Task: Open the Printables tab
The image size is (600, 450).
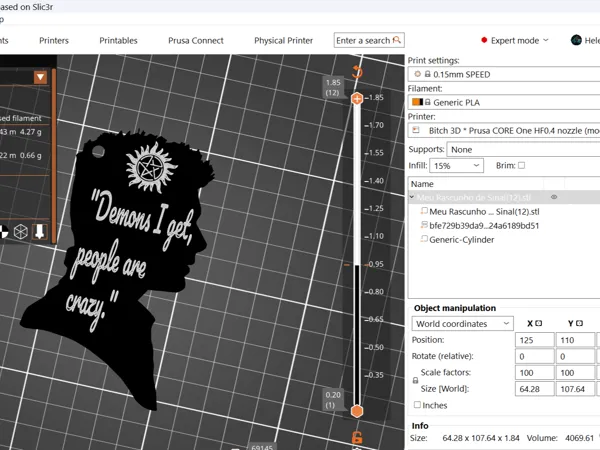Action: click(x=118, y=41)
